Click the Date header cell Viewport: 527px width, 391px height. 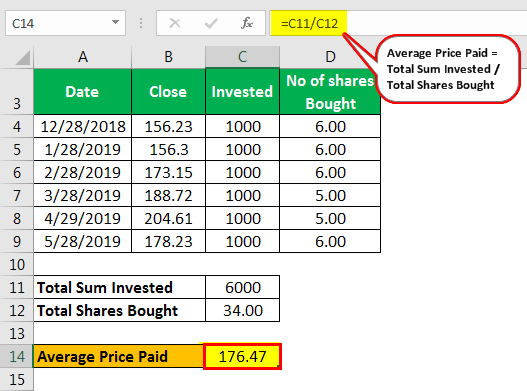click(x=82, y=91)
